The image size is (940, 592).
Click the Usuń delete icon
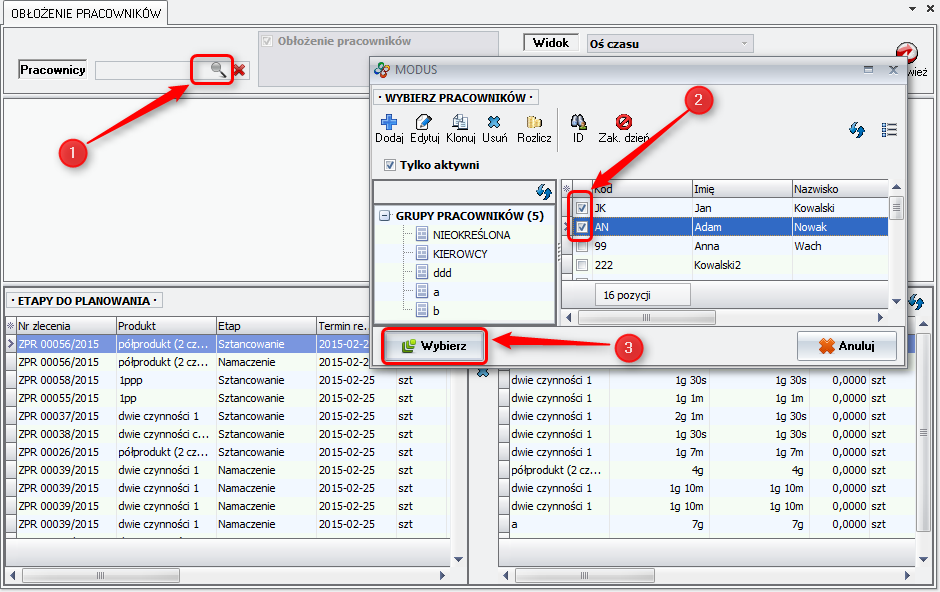pos(494,121)
